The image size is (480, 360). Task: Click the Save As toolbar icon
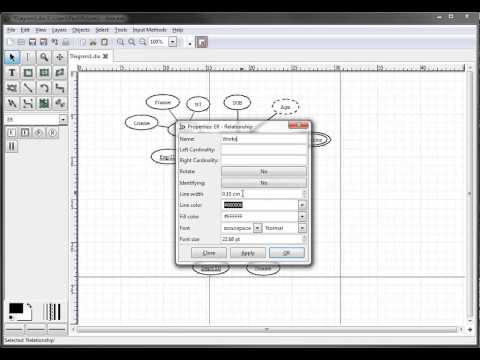(x=43, y=42)
